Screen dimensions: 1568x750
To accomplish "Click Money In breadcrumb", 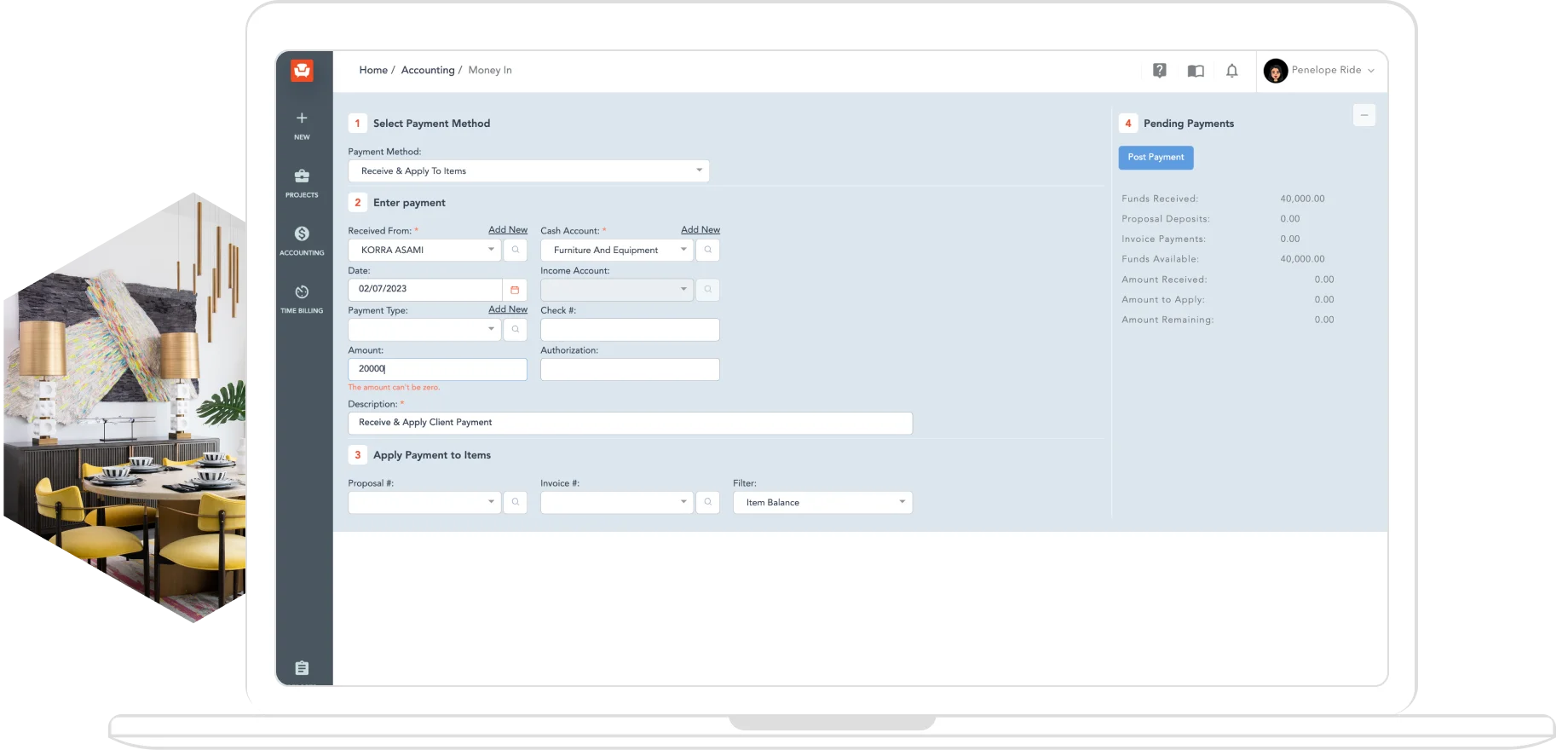I will point(490,70).
